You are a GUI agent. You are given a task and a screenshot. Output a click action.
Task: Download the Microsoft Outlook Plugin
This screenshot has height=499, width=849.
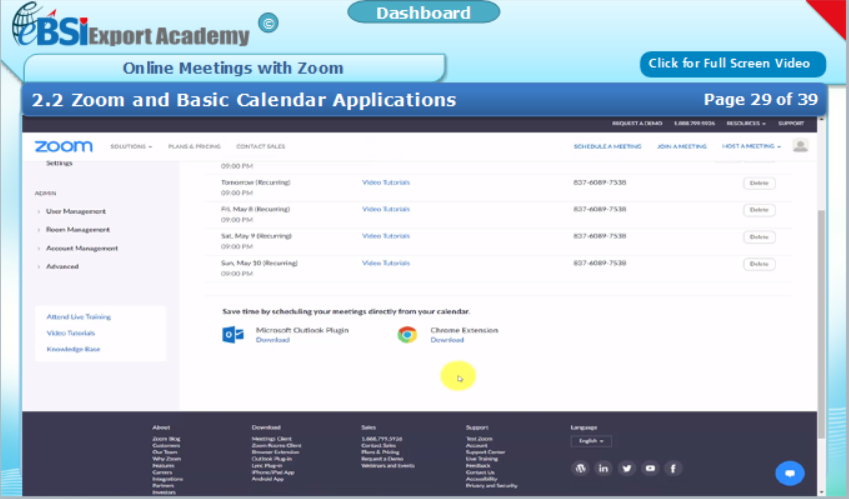pos(272,340)
